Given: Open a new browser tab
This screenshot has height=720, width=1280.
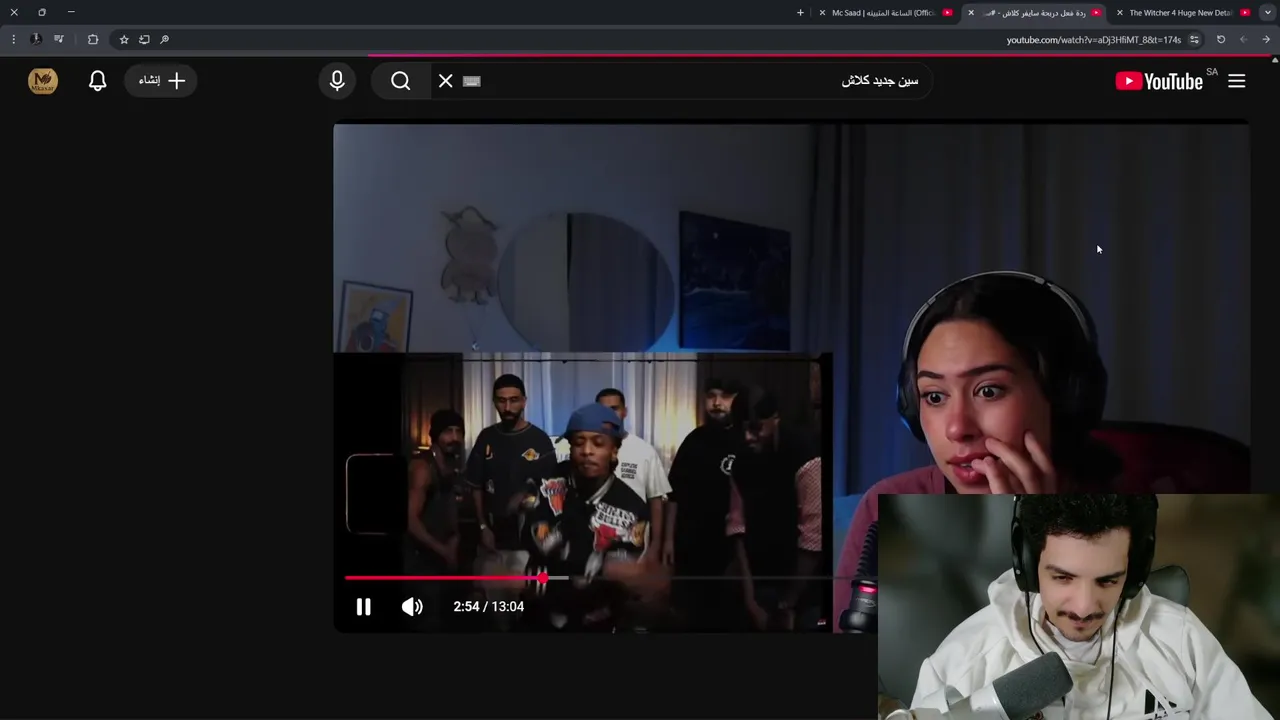Looking at the screenshot, I should click(x=800, y=13).
